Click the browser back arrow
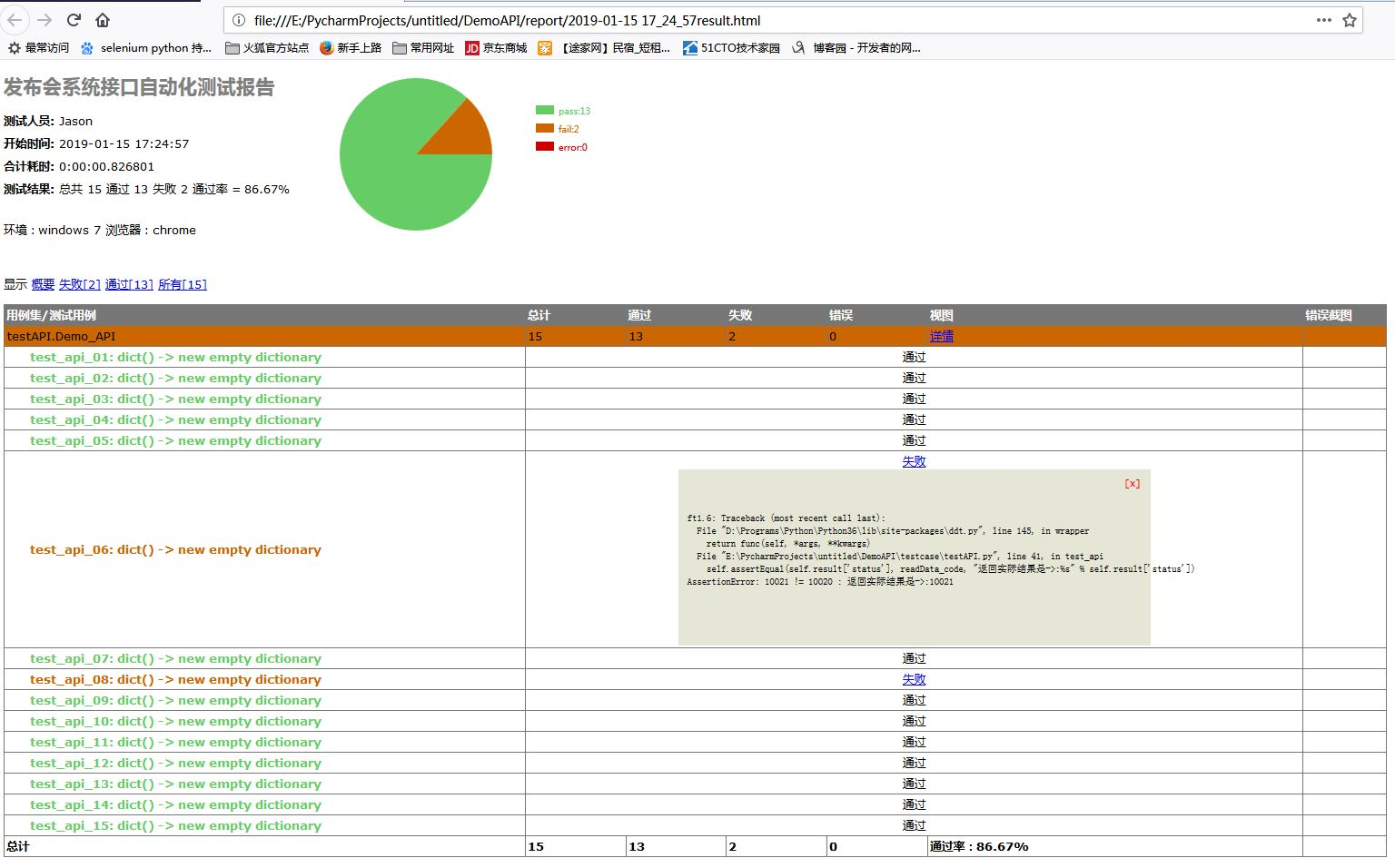Viewport: 1395px width, 868px height. click(x=15, y=20)
